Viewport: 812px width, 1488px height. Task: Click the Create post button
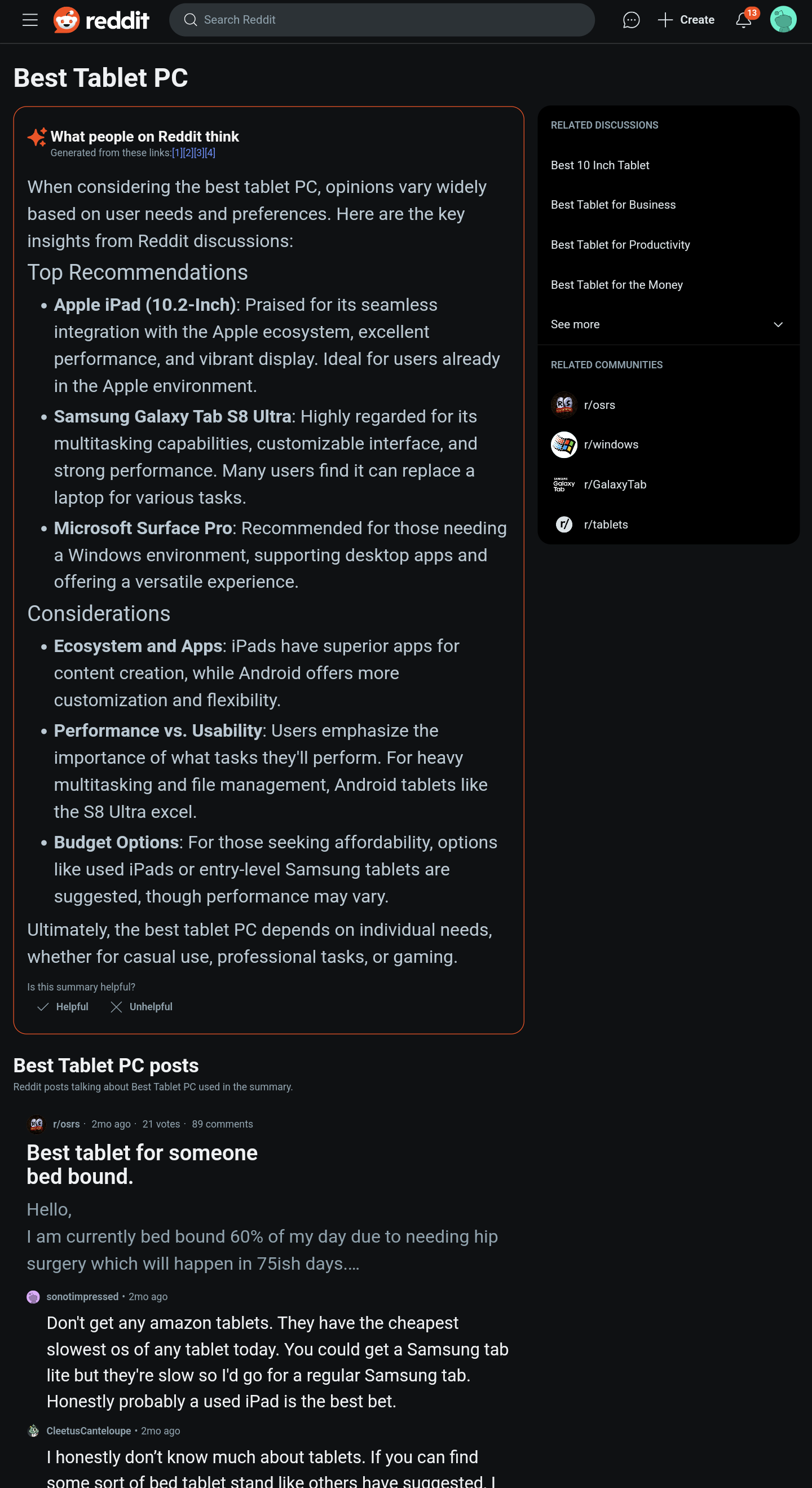(686, 20)
